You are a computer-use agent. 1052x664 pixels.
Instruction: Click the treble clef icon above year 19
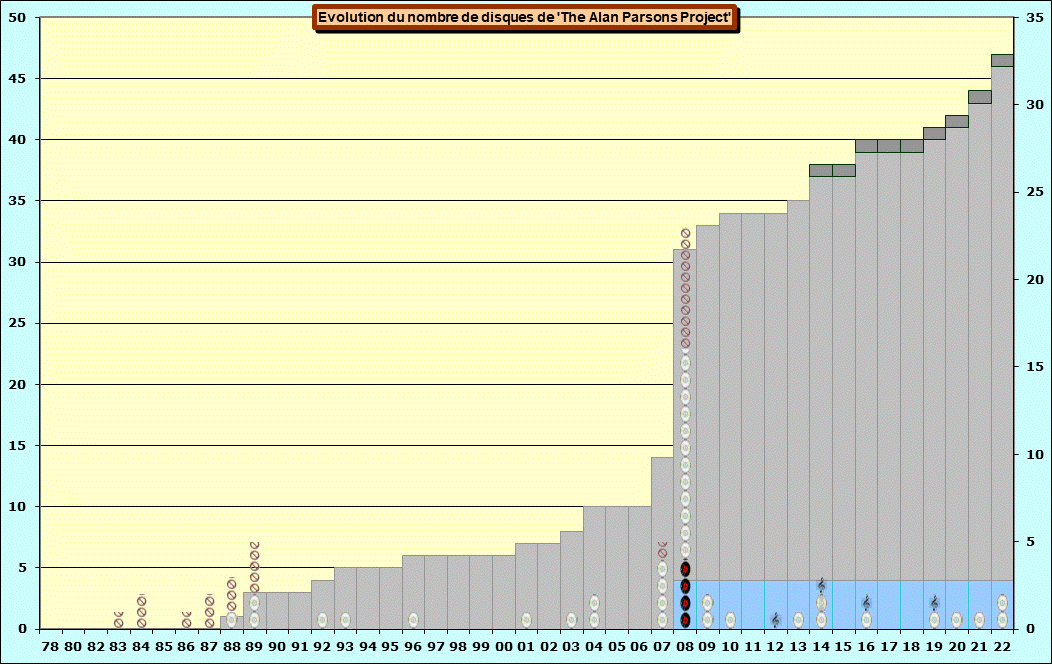coord(934,603)
